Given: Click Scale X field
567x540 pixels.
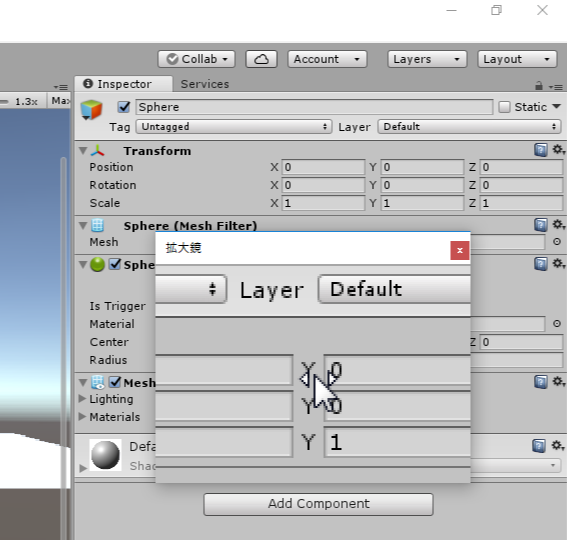Looking at the screenshot, I should tap(323, 203).
